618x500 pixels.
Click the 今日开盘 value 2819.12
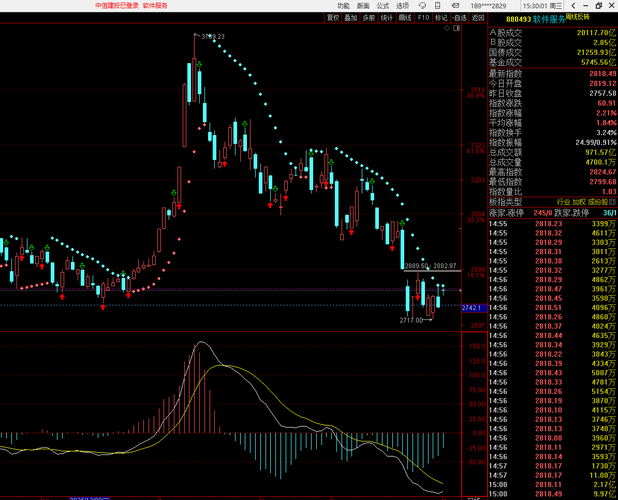(x=603, y=84)
